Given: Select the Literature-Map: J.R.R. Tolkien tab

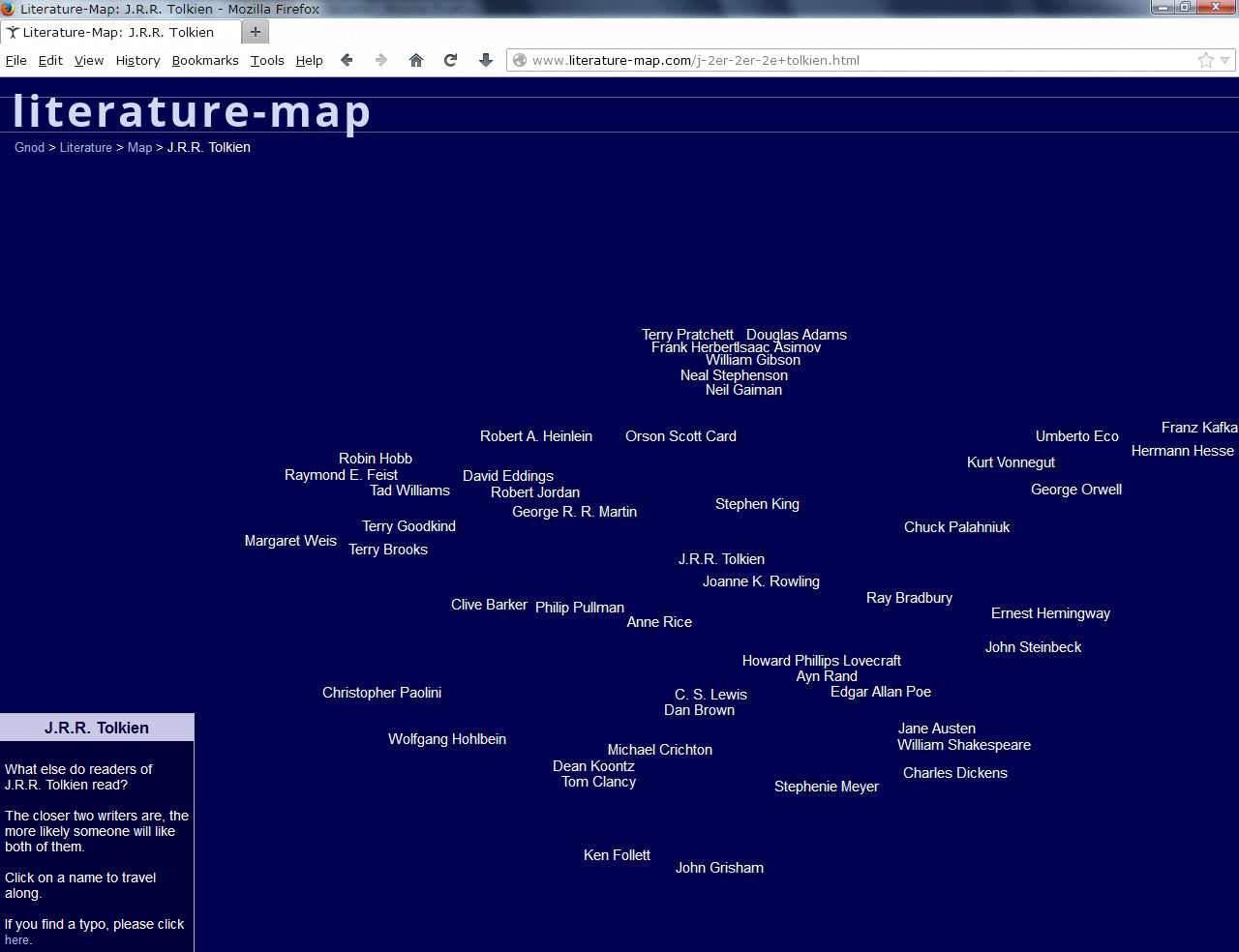Looking at the screenshot, I should [119, 32].
